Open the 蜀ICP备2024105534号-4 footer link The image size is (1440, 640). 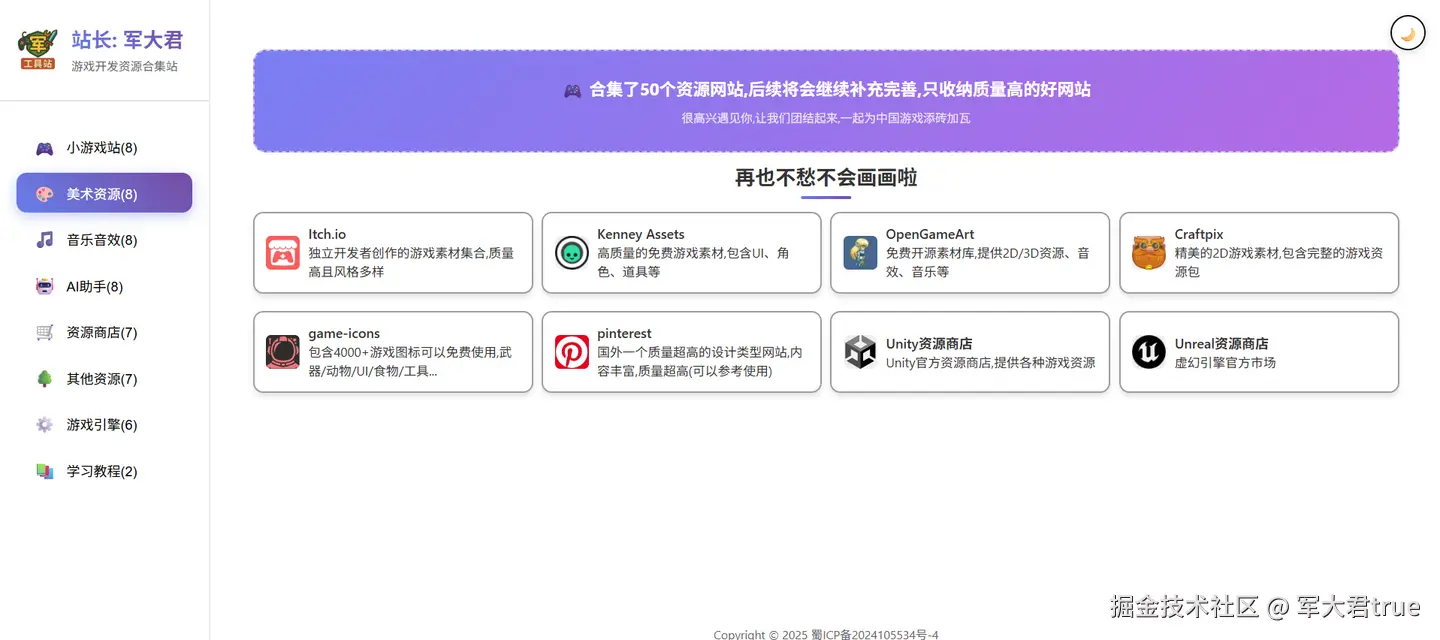point(875,634)
